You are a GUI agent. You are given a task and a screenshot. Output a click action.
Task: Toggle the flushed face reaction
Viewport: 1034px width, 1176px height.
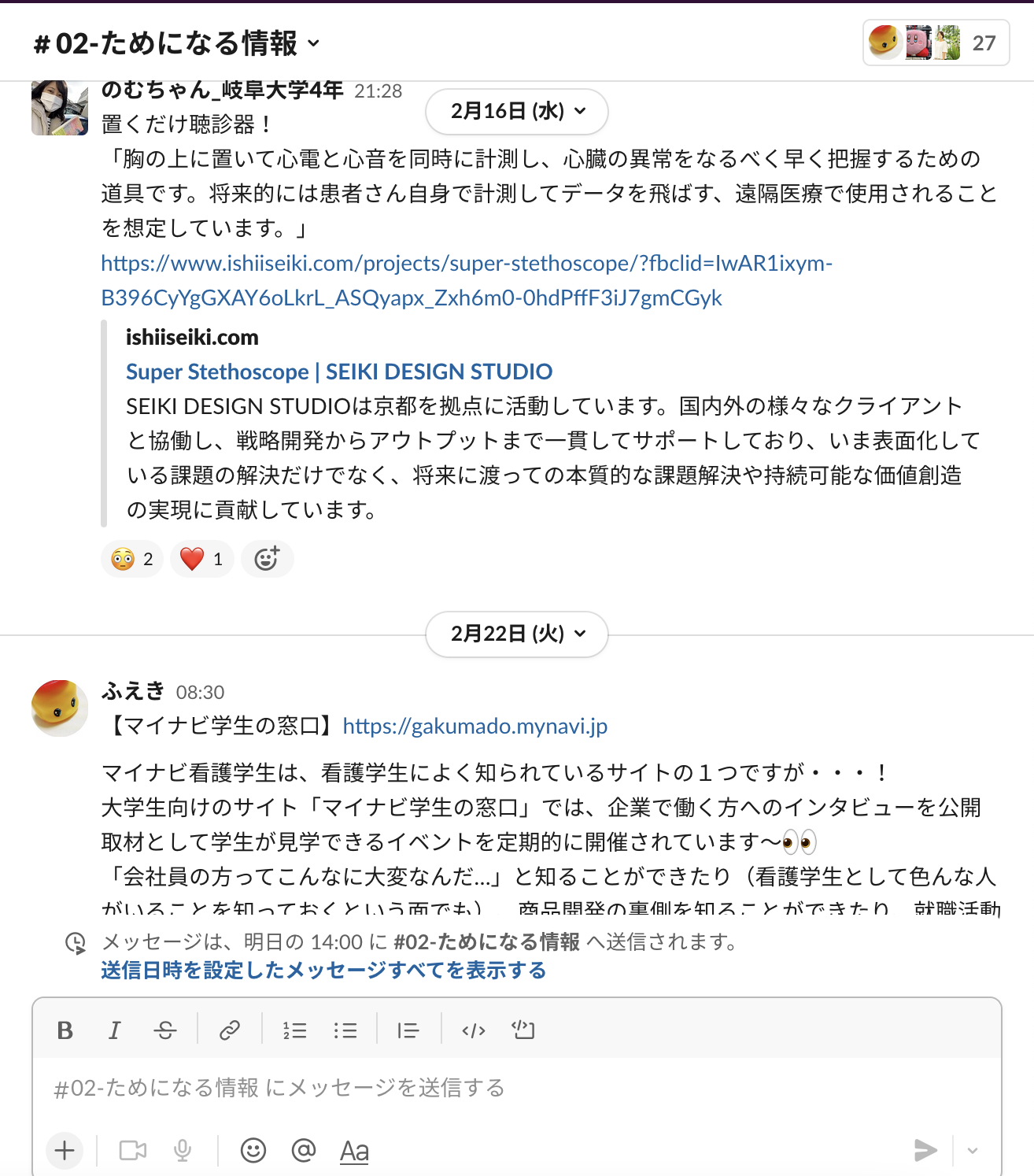click(132, 559)
